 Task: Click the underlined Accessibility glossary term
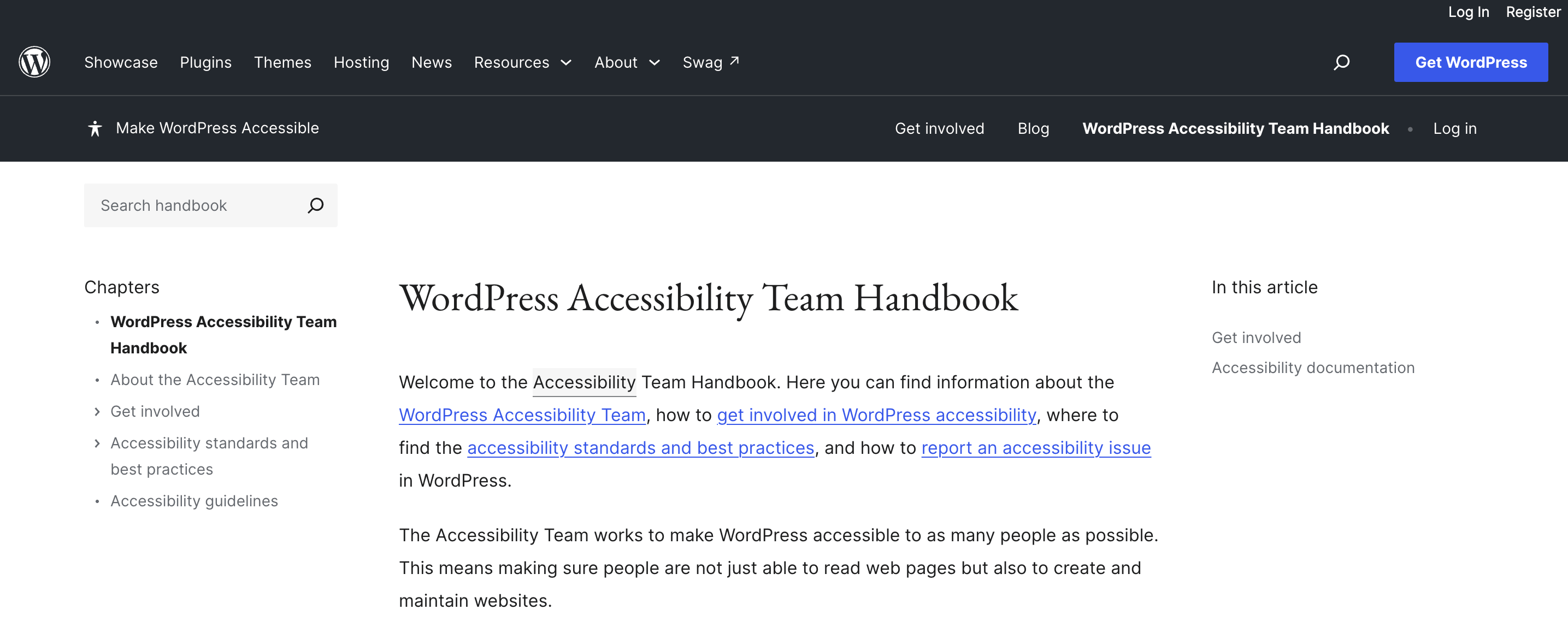[x=585, y=382]
